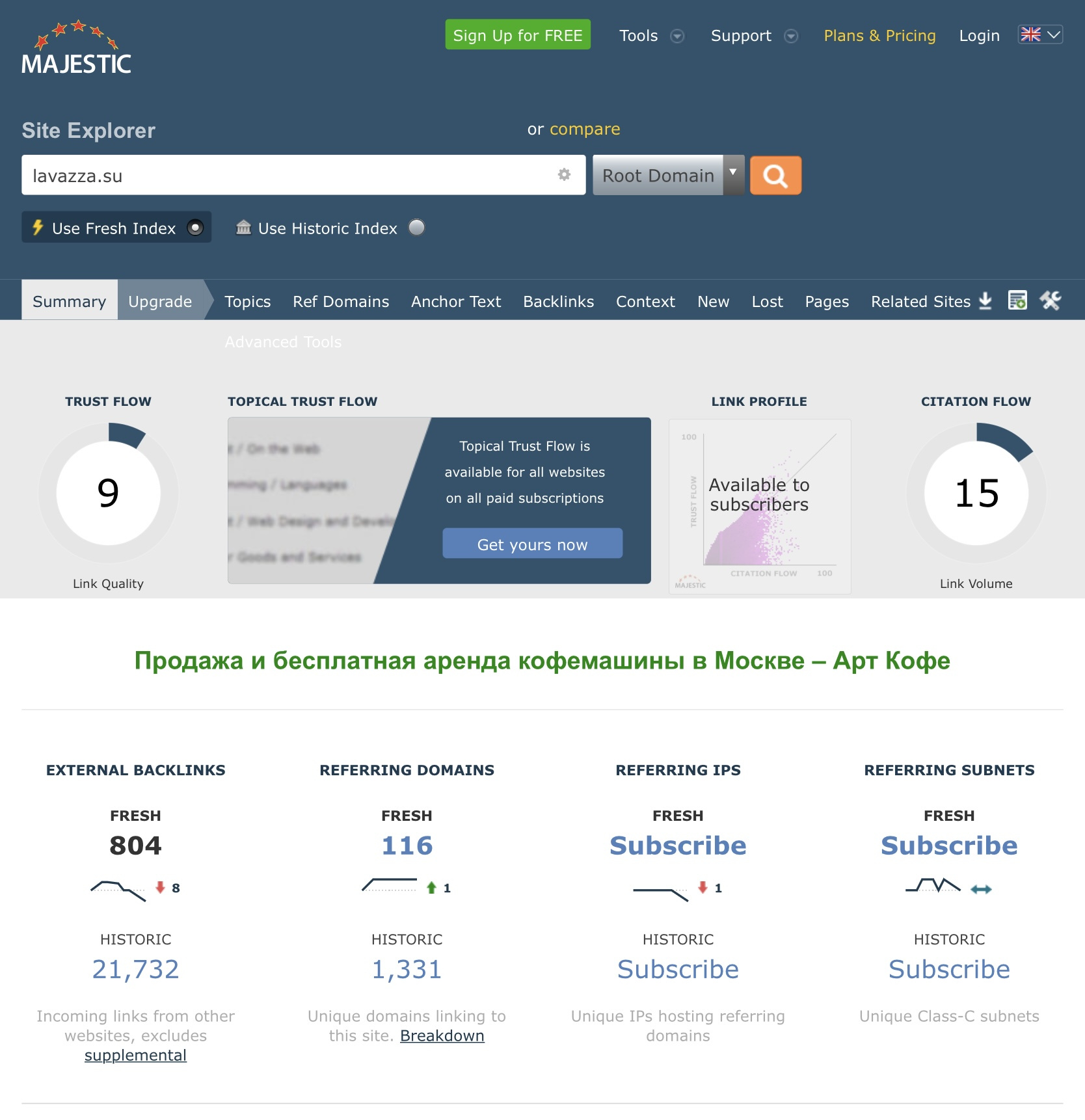
Task: Select the Use Historic Index radio button
Action: (x=416, y=228)
